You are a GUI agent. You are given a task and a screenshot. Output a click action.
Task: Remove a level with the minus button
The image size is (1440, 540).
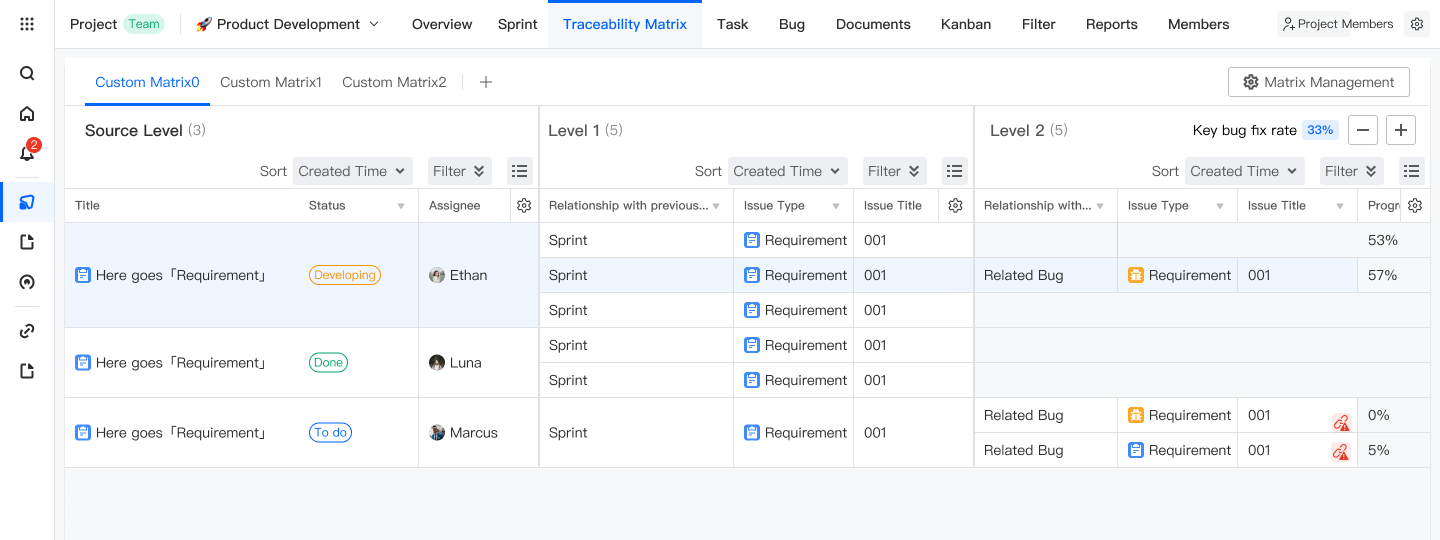[1363, 130]
